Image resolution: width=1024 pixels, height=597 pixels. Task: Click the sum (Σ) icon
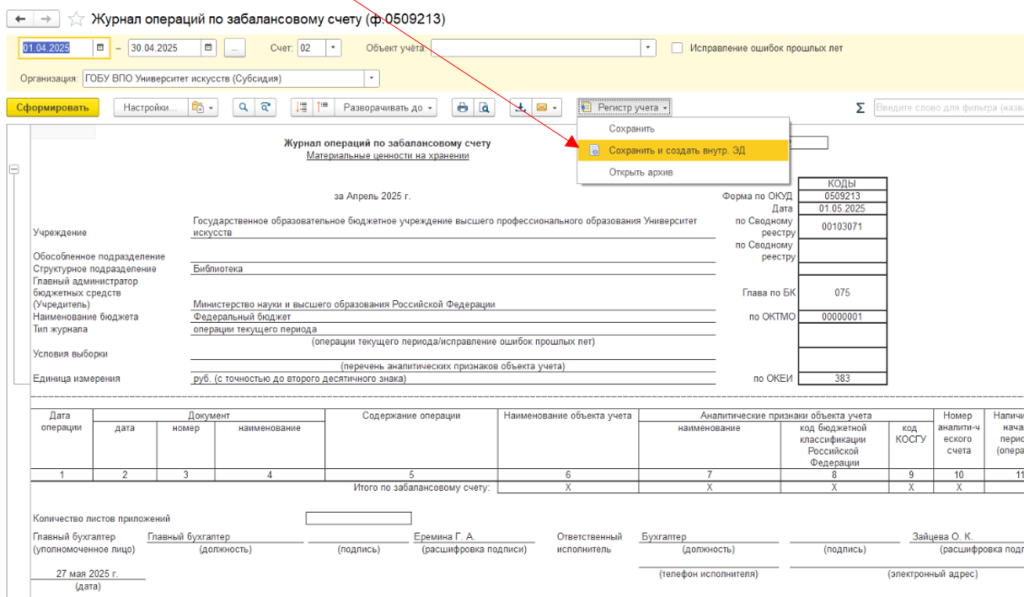coord(860,107)
